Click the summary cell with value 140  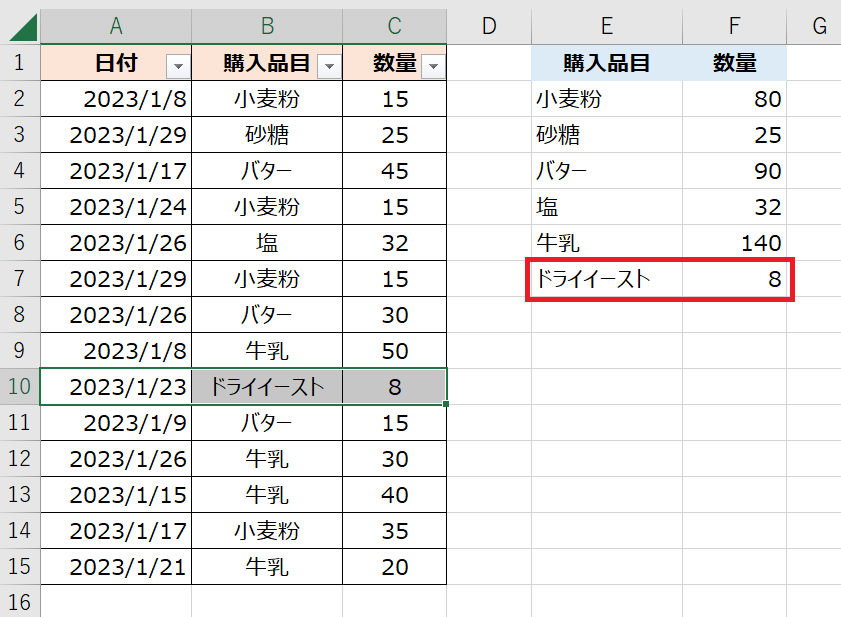[735, 243]
